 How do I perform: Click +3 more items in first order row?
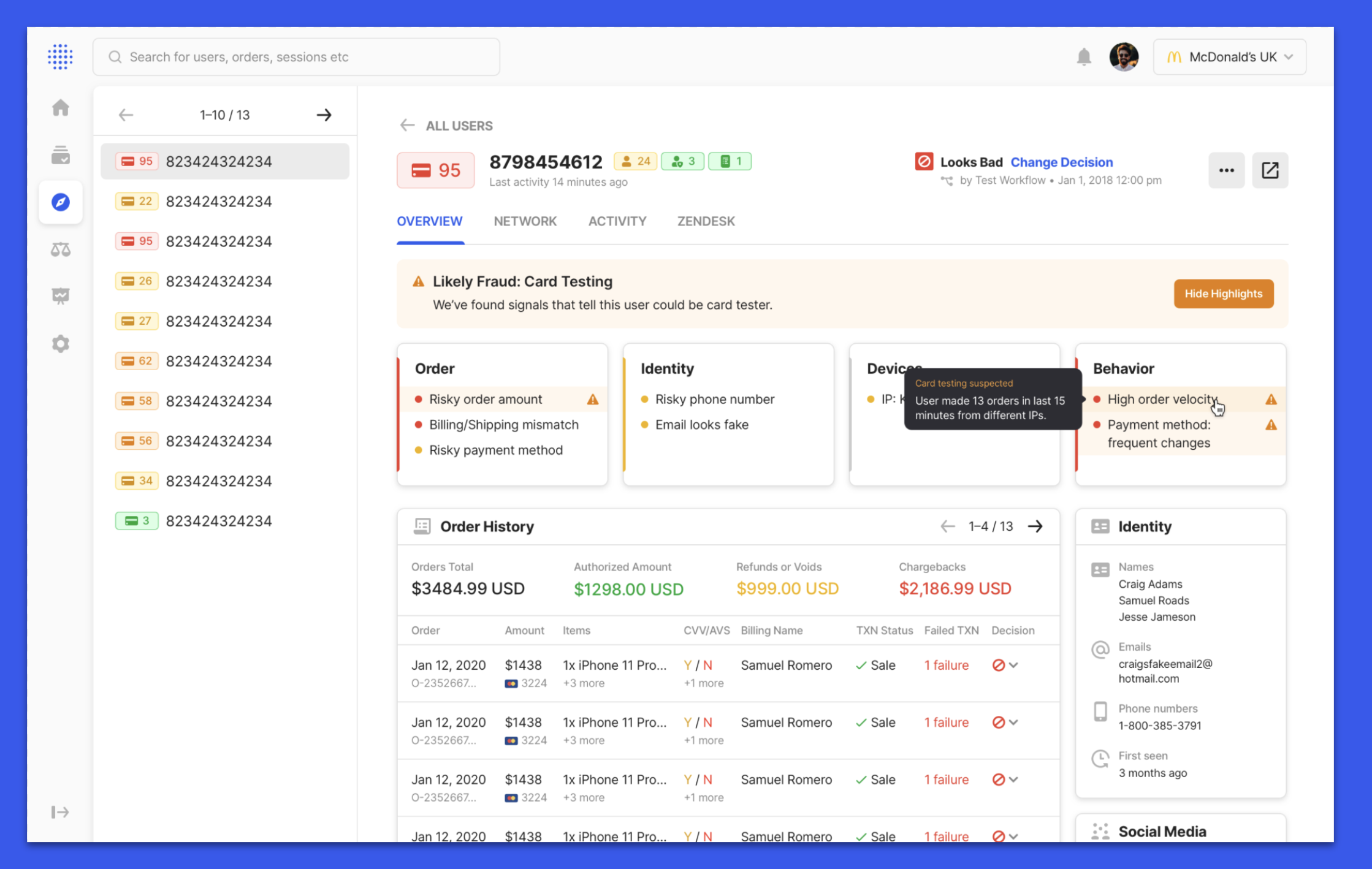[x=584, y=683]
